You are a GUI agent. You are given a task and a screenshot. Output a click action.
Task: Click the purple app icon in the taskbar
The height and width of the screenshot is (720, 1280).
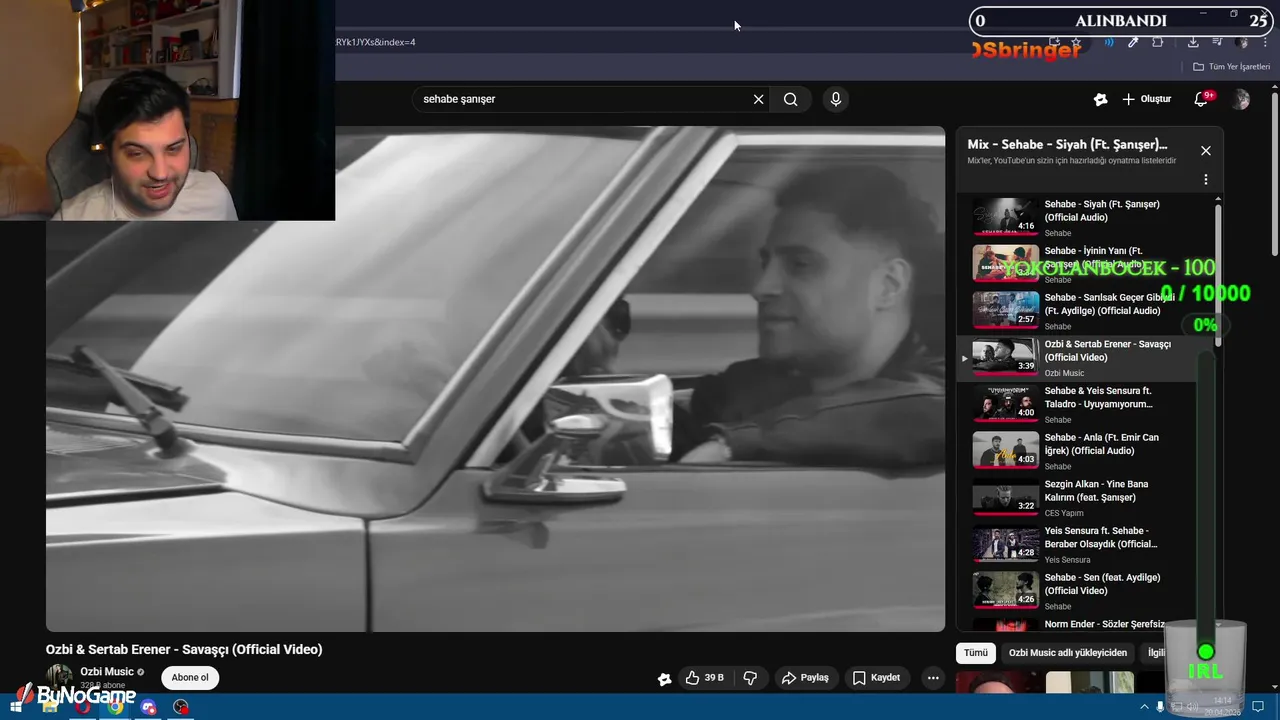149,707
